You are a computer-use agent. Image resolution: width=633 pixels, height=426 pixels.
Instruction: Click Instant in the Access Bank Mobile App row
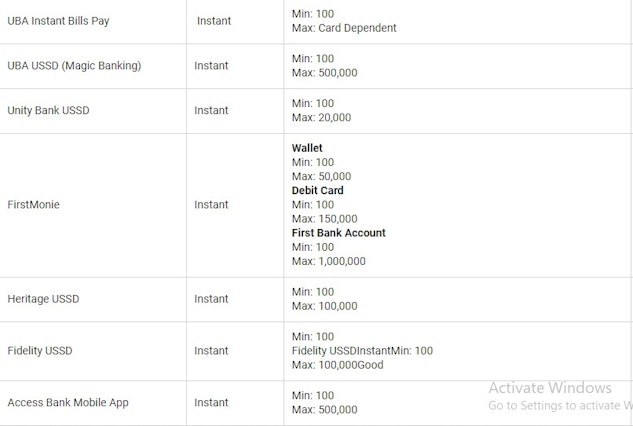(x=211, y=403)
